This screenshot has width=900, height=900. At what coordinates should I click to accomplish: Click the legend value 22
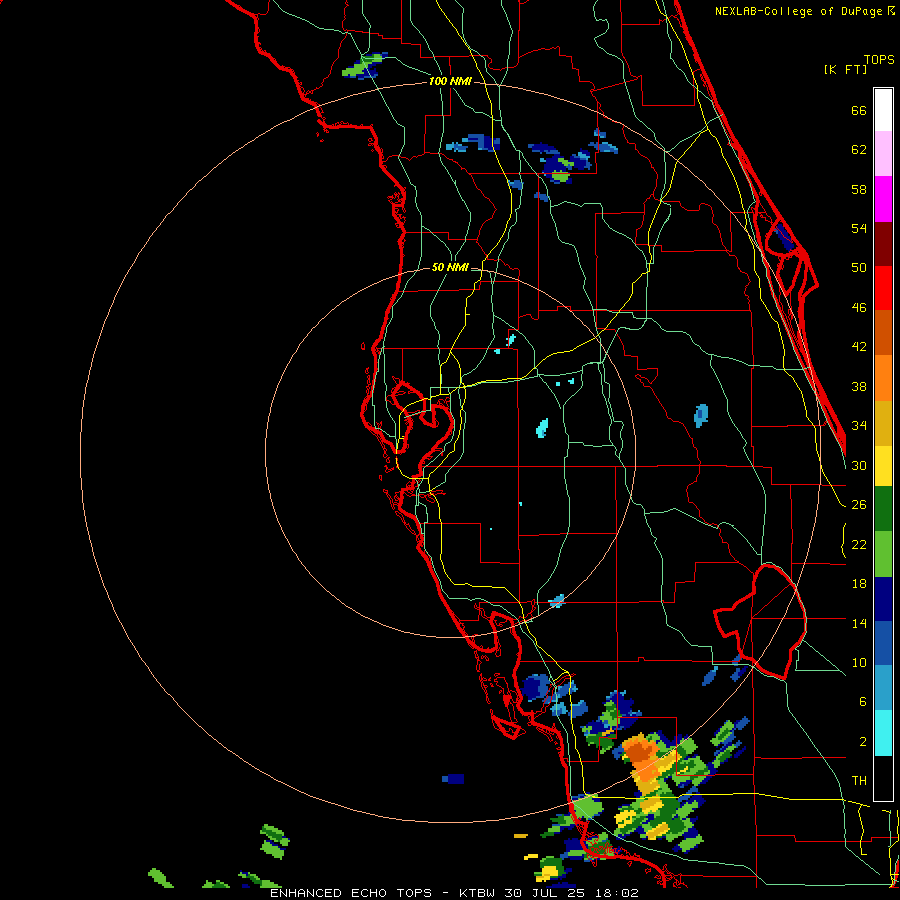tap(859, 544)
